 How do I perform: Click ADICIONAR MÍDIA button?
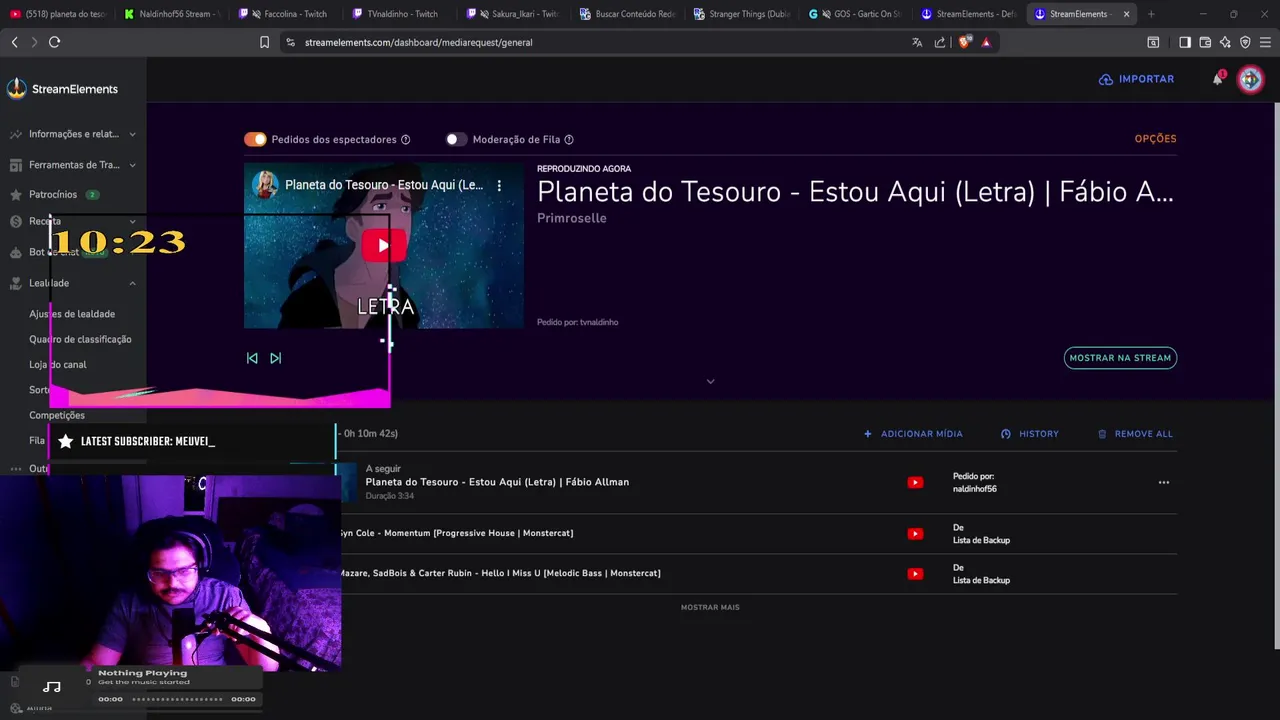coord(913,434)
